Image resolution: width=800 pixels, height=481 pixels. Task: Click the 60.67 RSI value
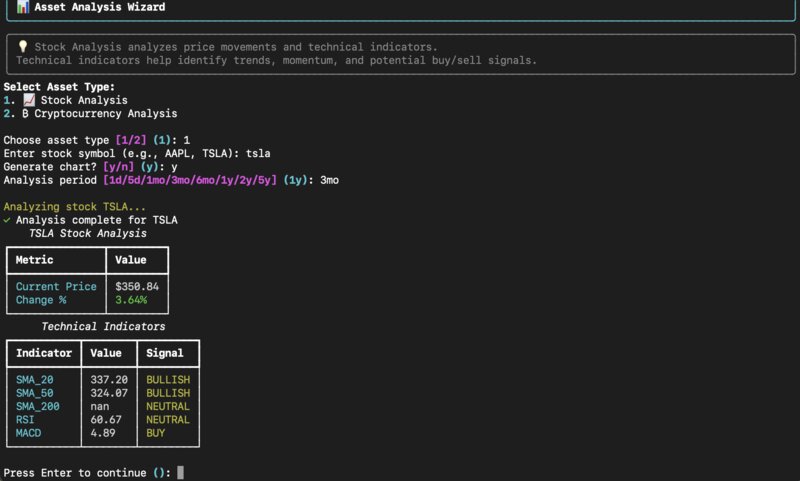(106, 419)
